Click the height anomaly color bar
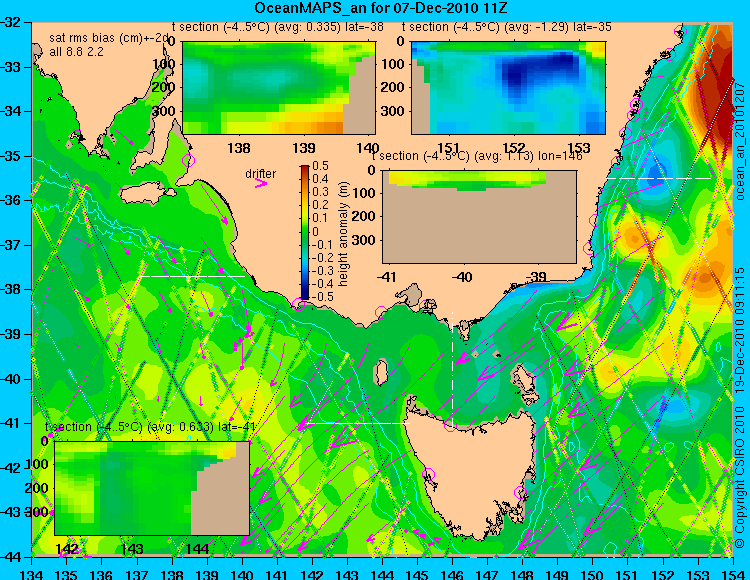Image resolution: width=750 pixels, height=580 pixels. click(305, 233)
